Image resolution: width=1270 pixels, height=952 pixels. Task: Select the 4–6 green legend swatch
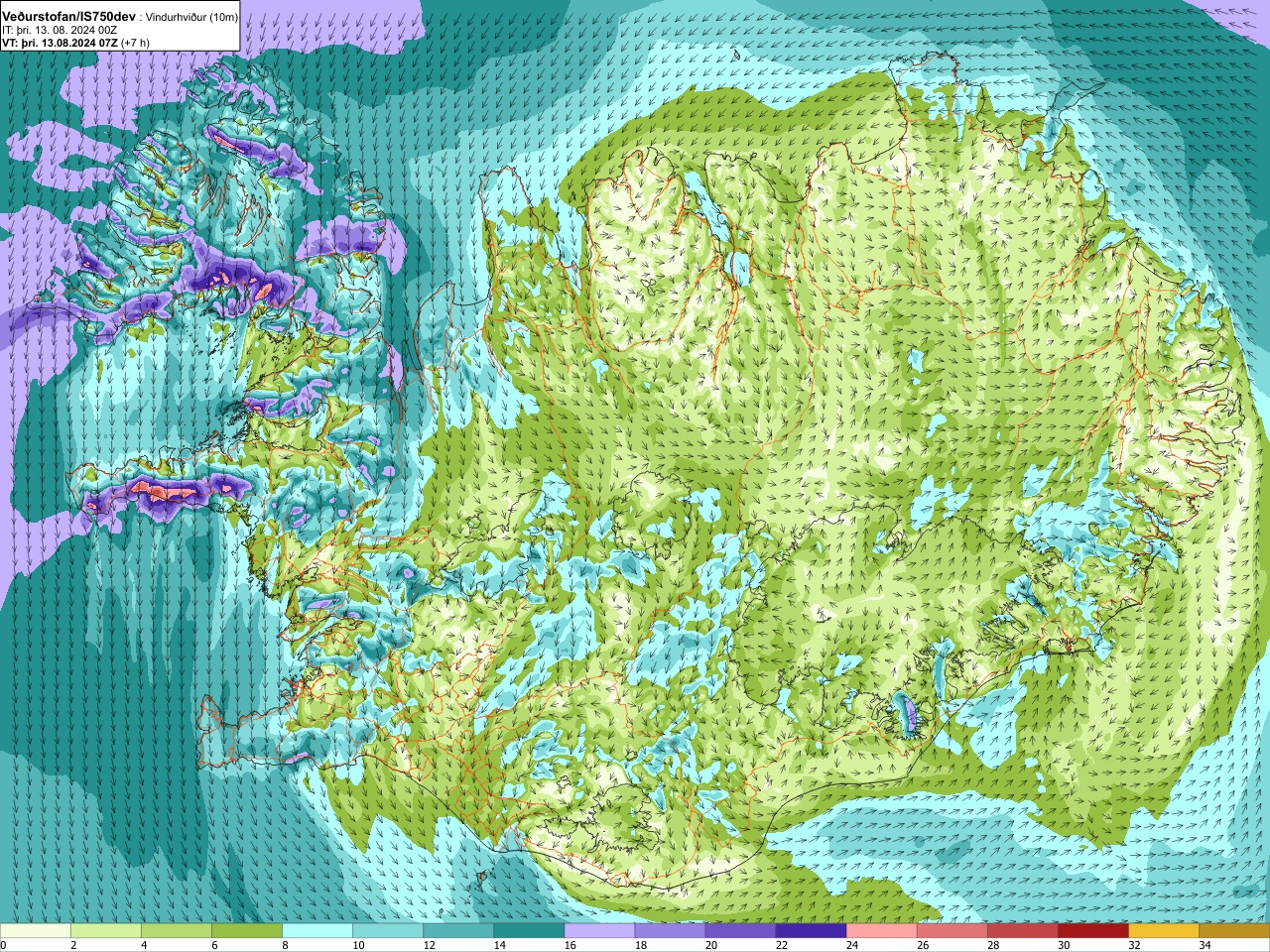[x=177, y=932]
